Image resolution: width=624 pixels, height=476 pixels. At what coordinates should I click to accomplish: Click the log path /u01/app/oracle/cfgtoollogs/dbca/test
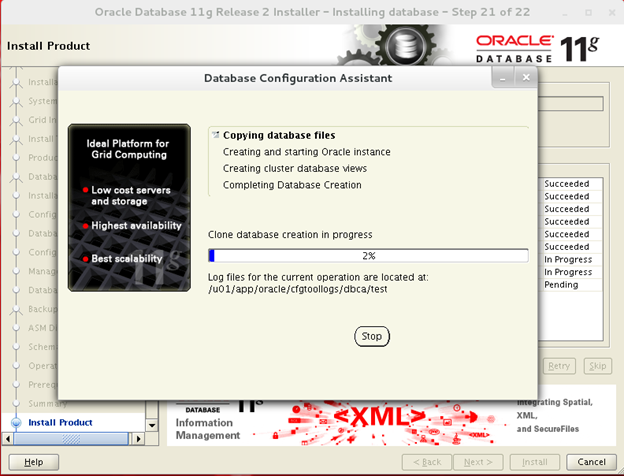298,289
